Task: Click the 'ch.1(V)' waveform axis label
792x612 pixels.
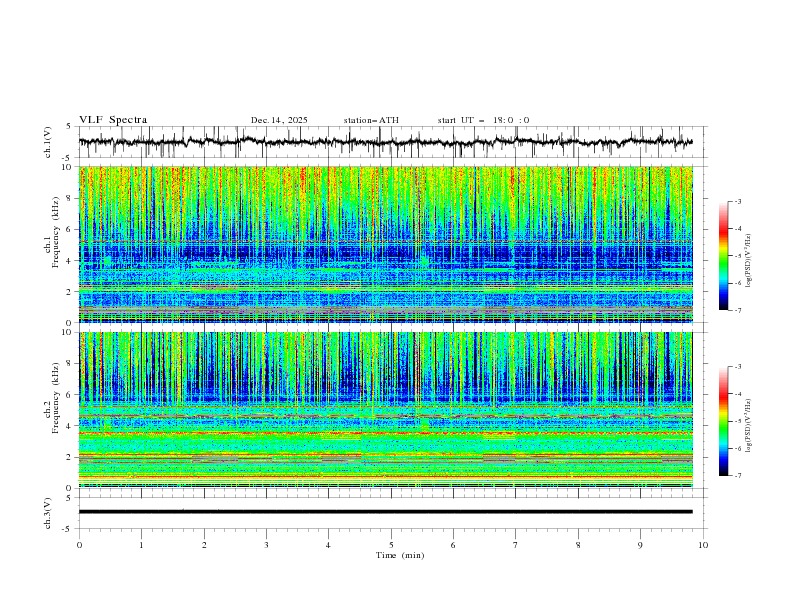Action: coord(48,142)
